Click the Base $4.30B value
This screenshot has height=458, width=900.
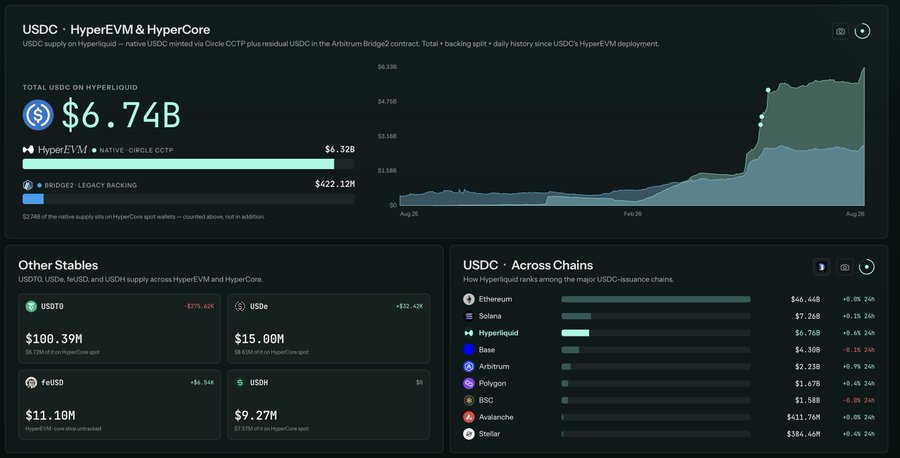click(808, 350)
